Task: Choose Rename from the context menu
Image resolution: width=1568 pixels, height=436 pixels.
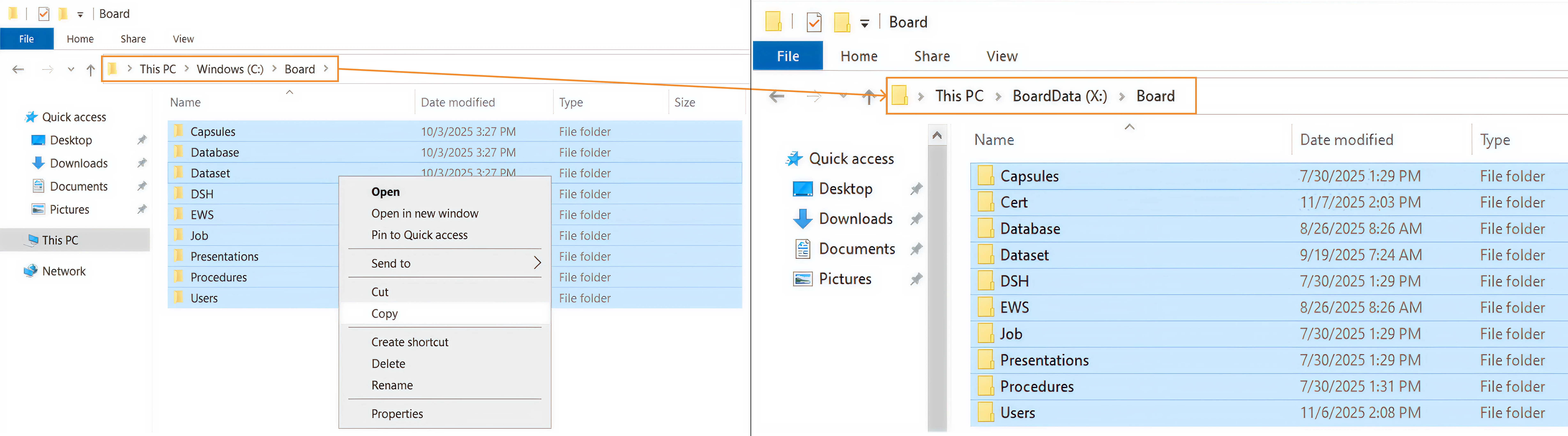Action: pos(445,385)
